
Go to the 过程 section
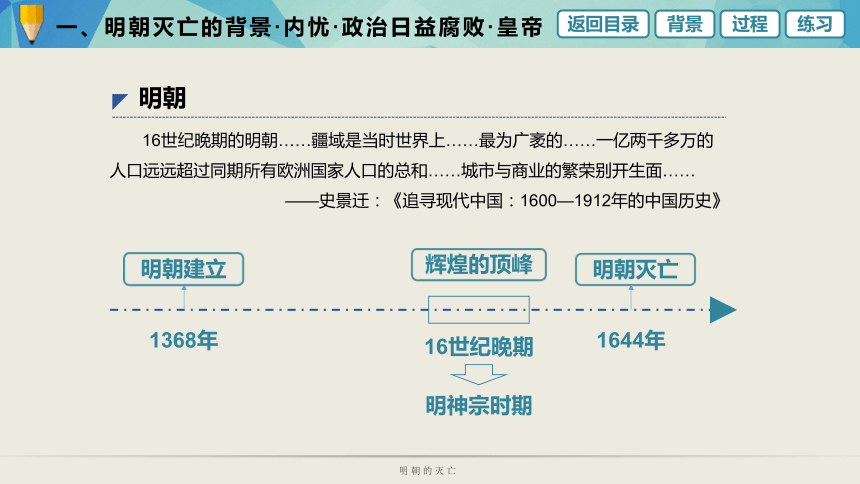pos(750,24)
